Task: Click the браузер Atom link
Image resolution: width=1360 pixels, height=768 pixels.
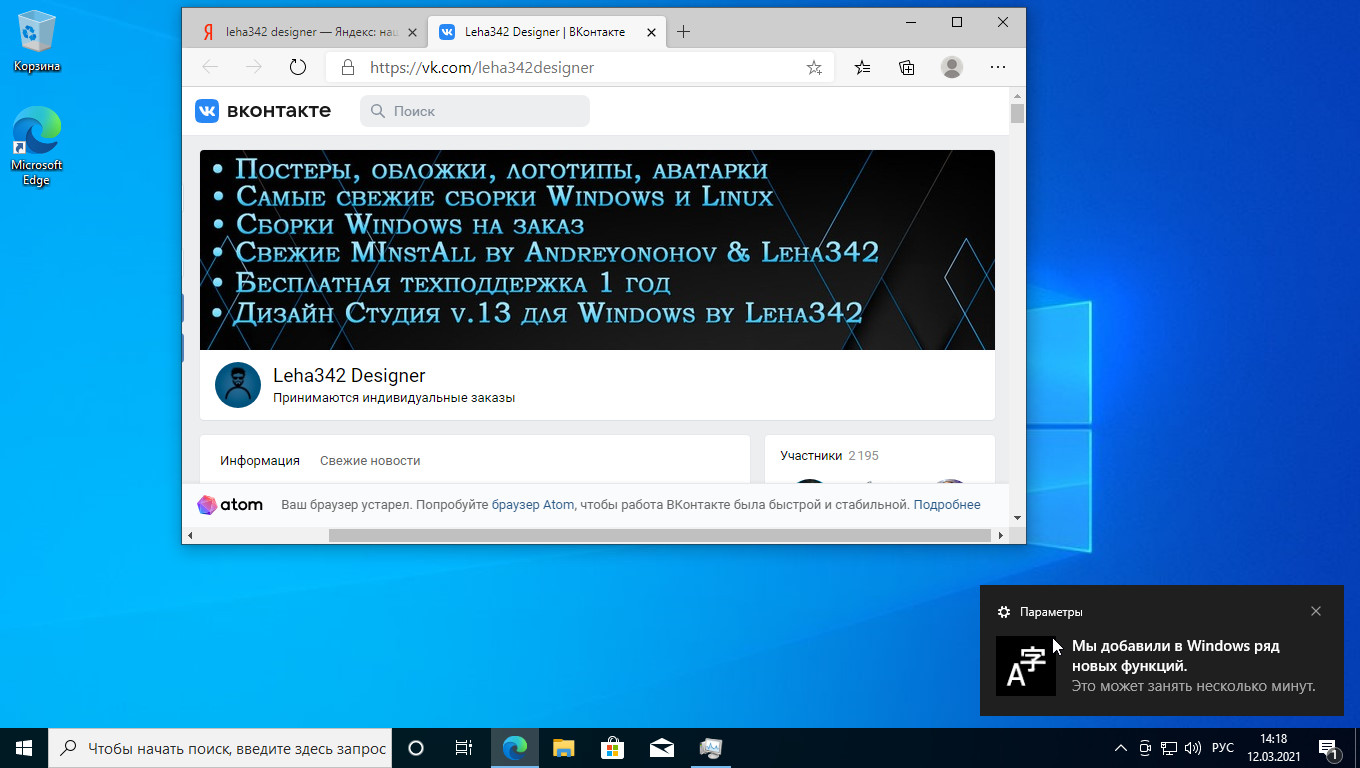Action: [x=532, y=505]
